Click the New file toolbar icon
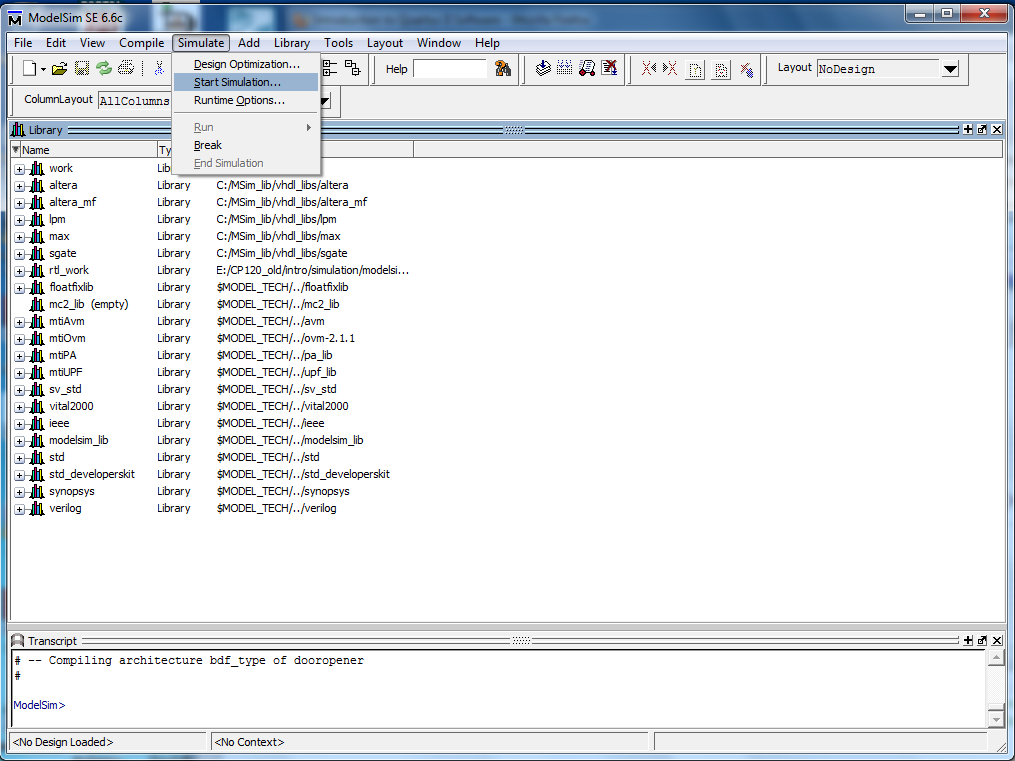The image size is (1015, 761). click(29, 68)
